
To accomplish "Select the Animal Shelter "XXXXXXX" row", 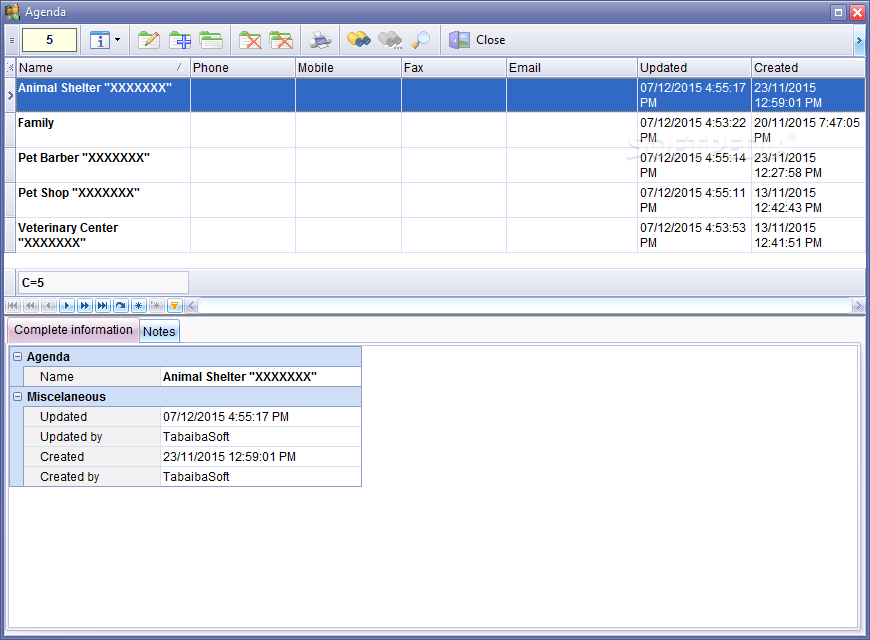I will coord(441,95).
